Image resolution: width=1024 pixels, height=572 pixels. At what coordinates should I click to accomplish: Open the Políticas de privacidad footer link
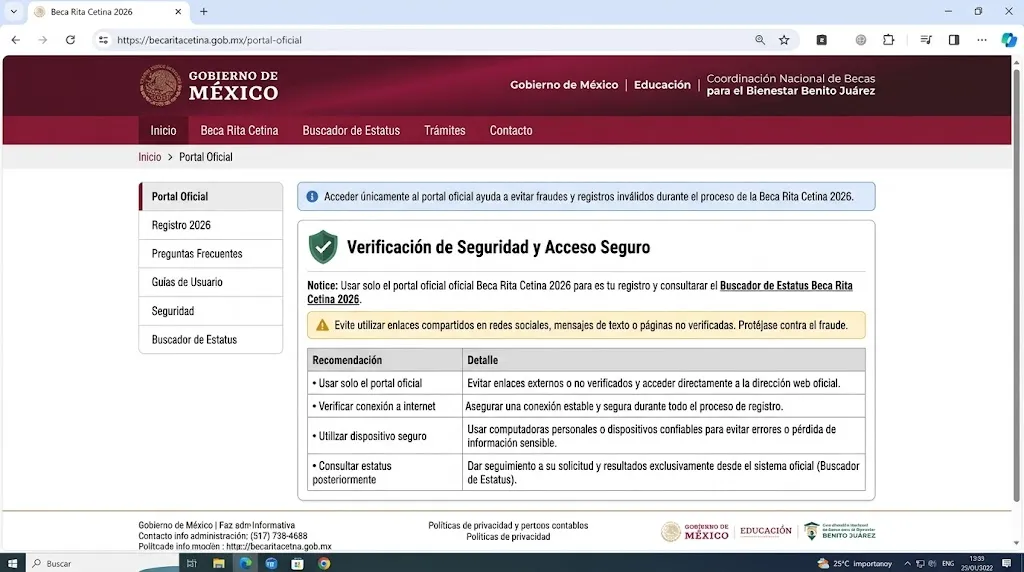[508, 537]
